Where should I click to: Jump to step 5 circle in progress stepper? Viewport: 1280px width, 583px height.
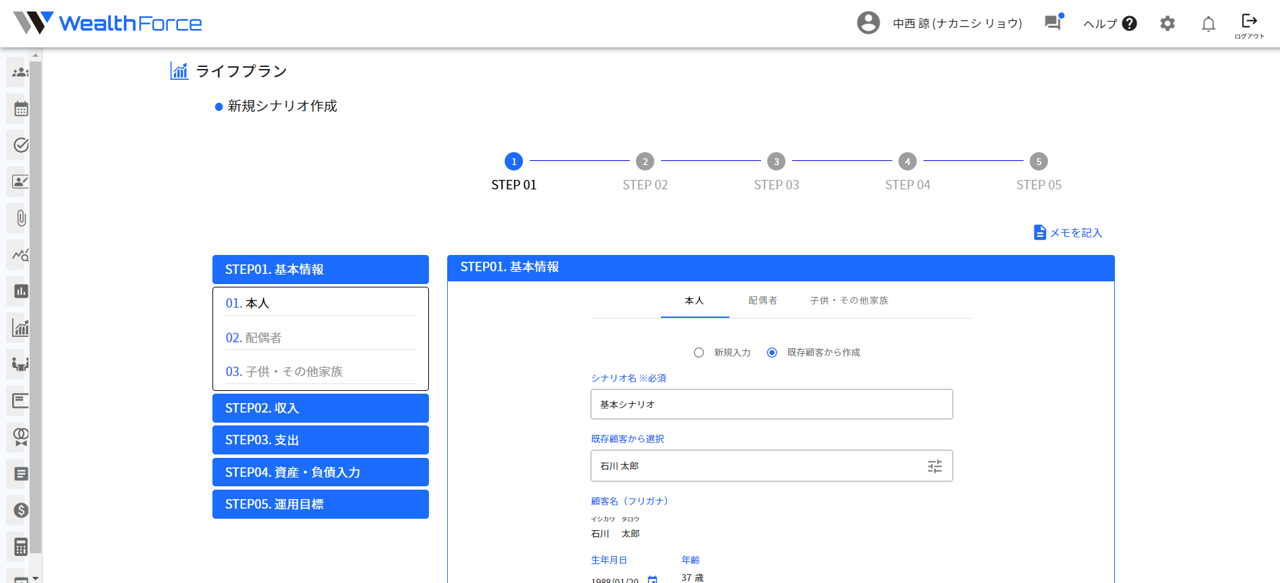coord(1039,161)
